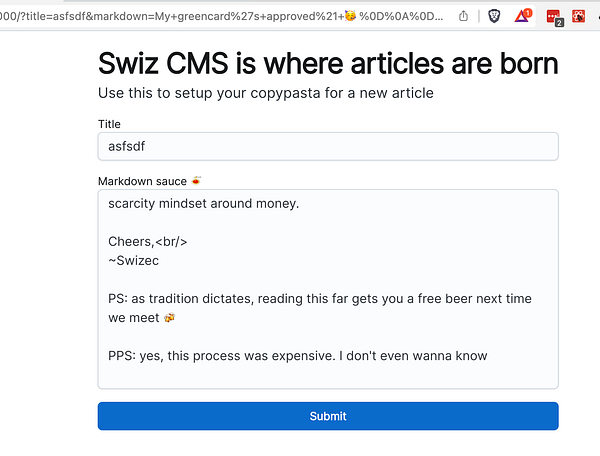
Task: Open the share icon in address bar
Action: point(463,16)
